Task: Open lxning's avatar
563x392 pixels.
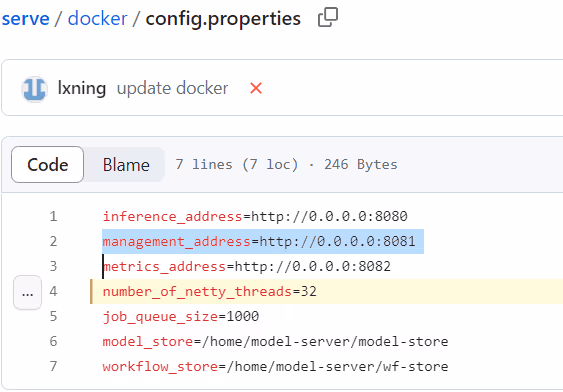Action: [x=34, y=89]
